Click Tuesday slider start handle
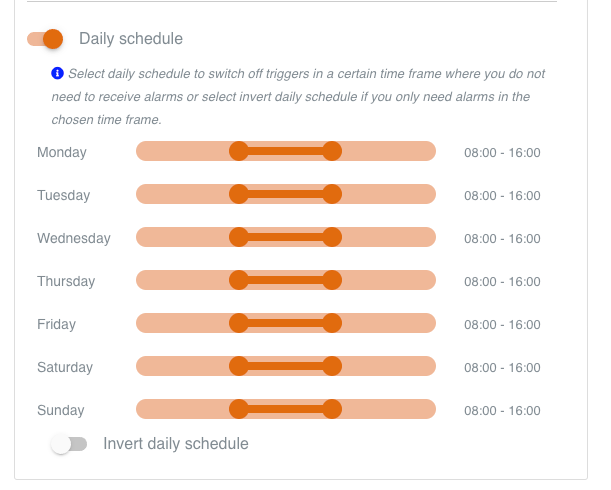611x490 pixels. (x=238, y=194)
